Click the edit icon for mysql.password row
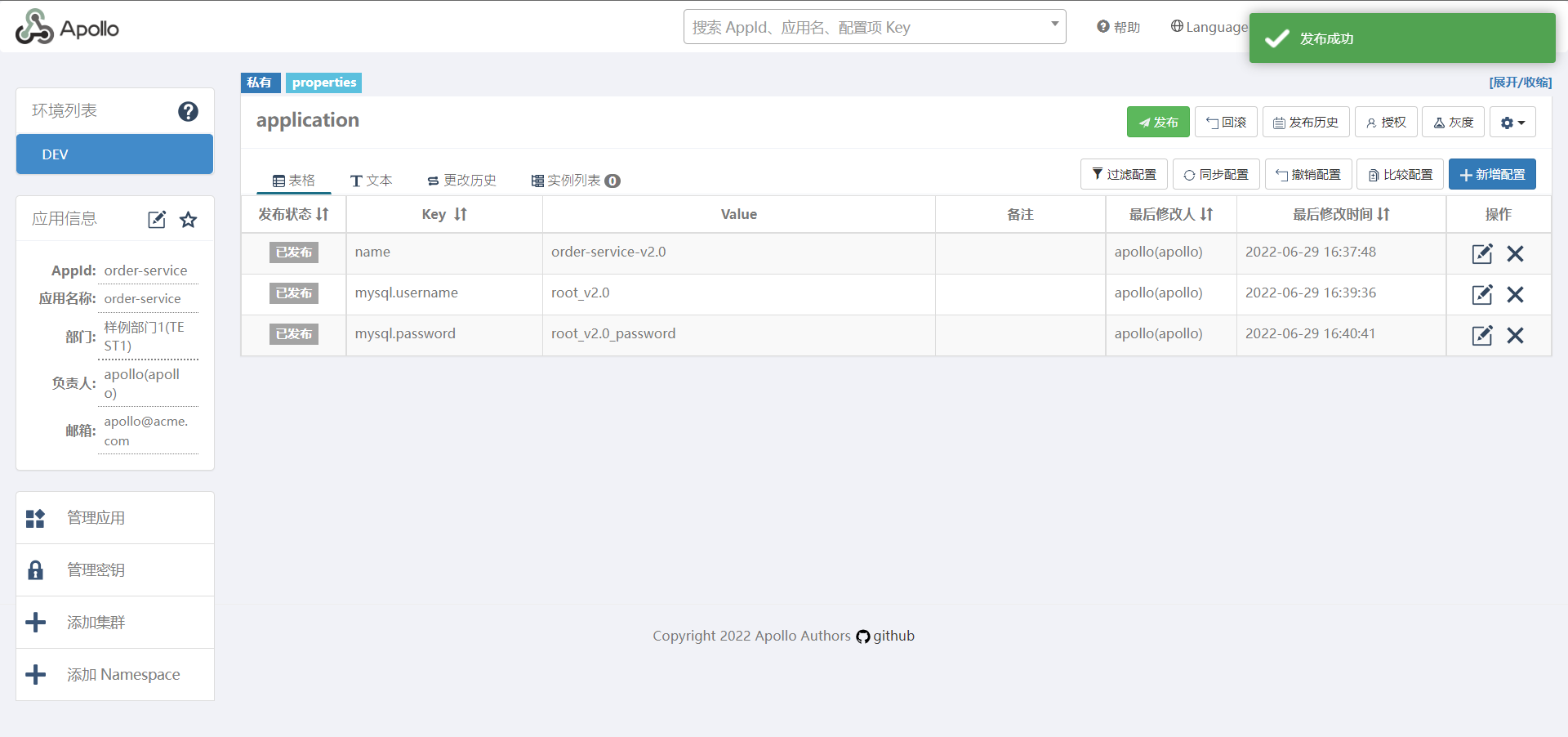Image resolution: width=1568 pixels, height=737 pixels. coord(1481,336)
